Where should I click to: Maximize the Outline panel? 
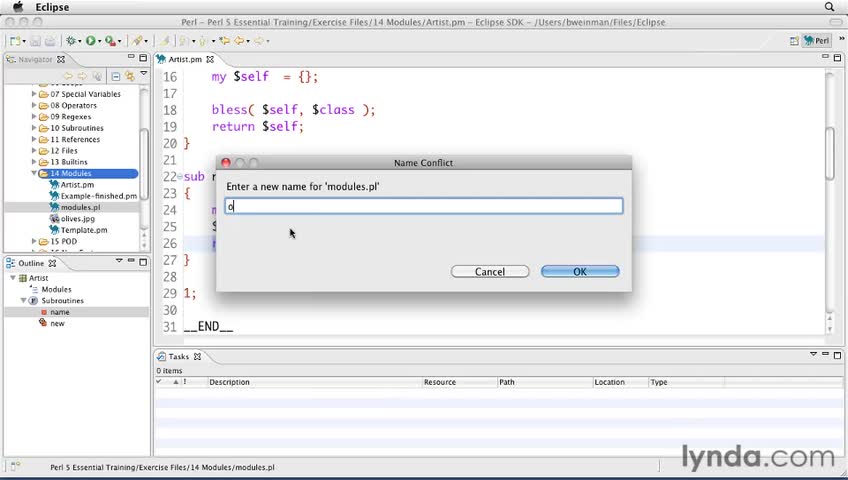[x=143, y=262]
